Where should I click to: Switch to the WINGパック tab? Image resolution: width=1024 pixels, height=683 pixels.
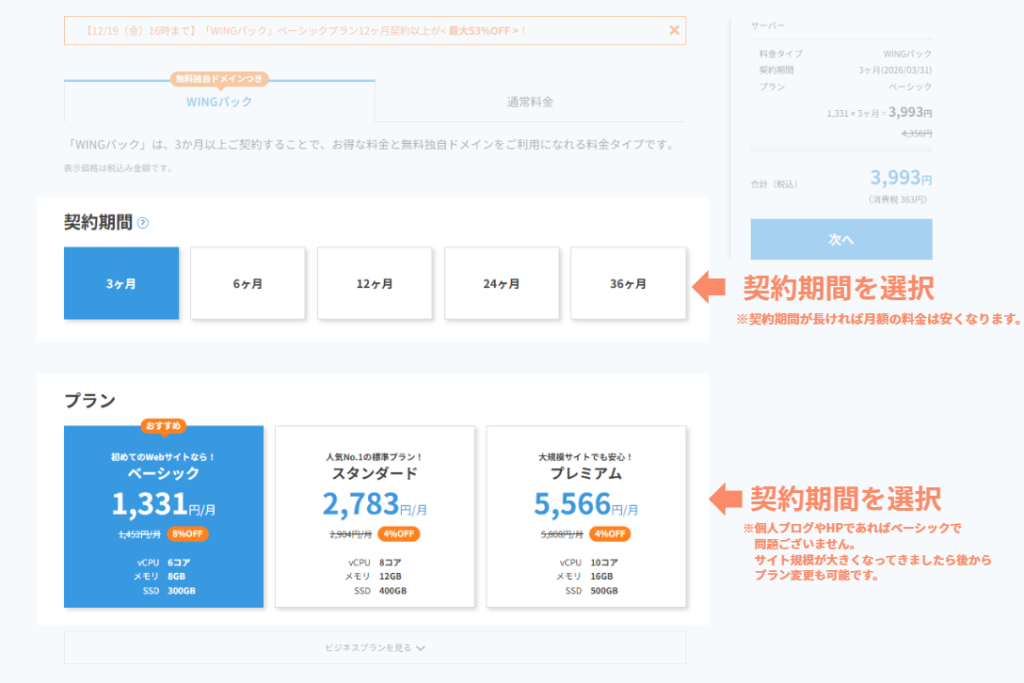click(x=219, y=102)
